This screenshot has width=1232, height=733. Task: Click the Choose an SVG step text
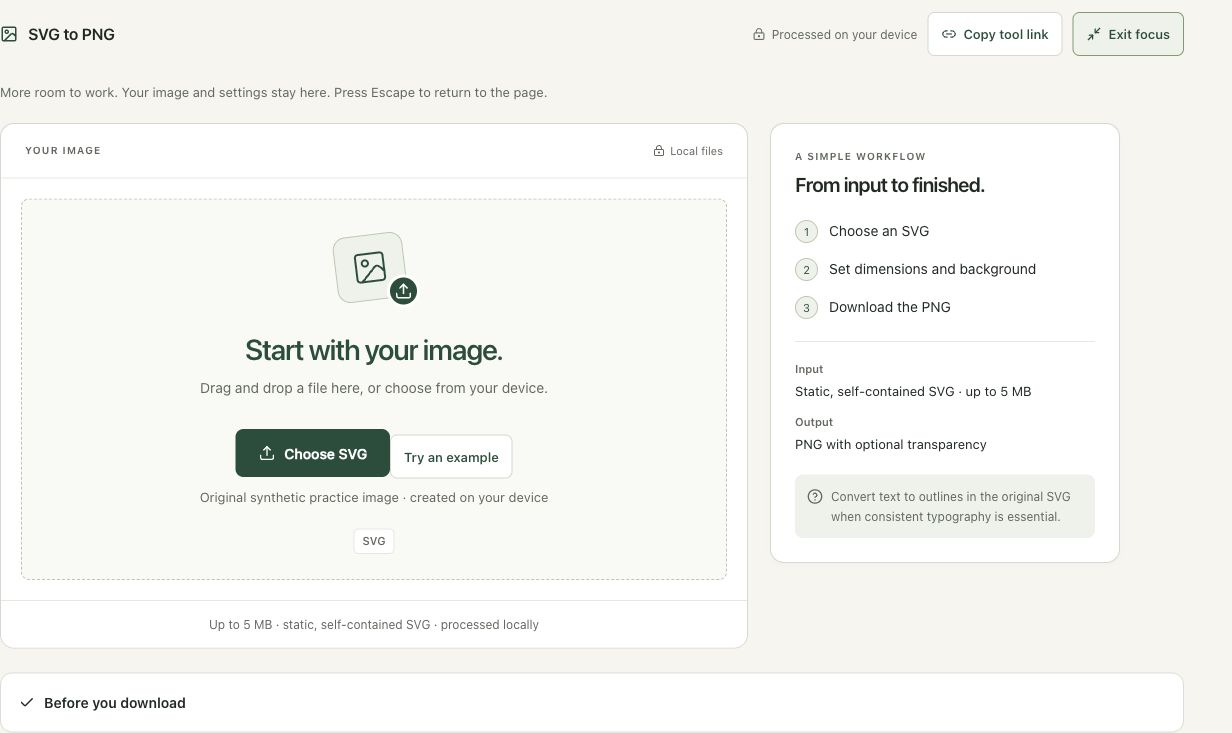tap(879, 231)
